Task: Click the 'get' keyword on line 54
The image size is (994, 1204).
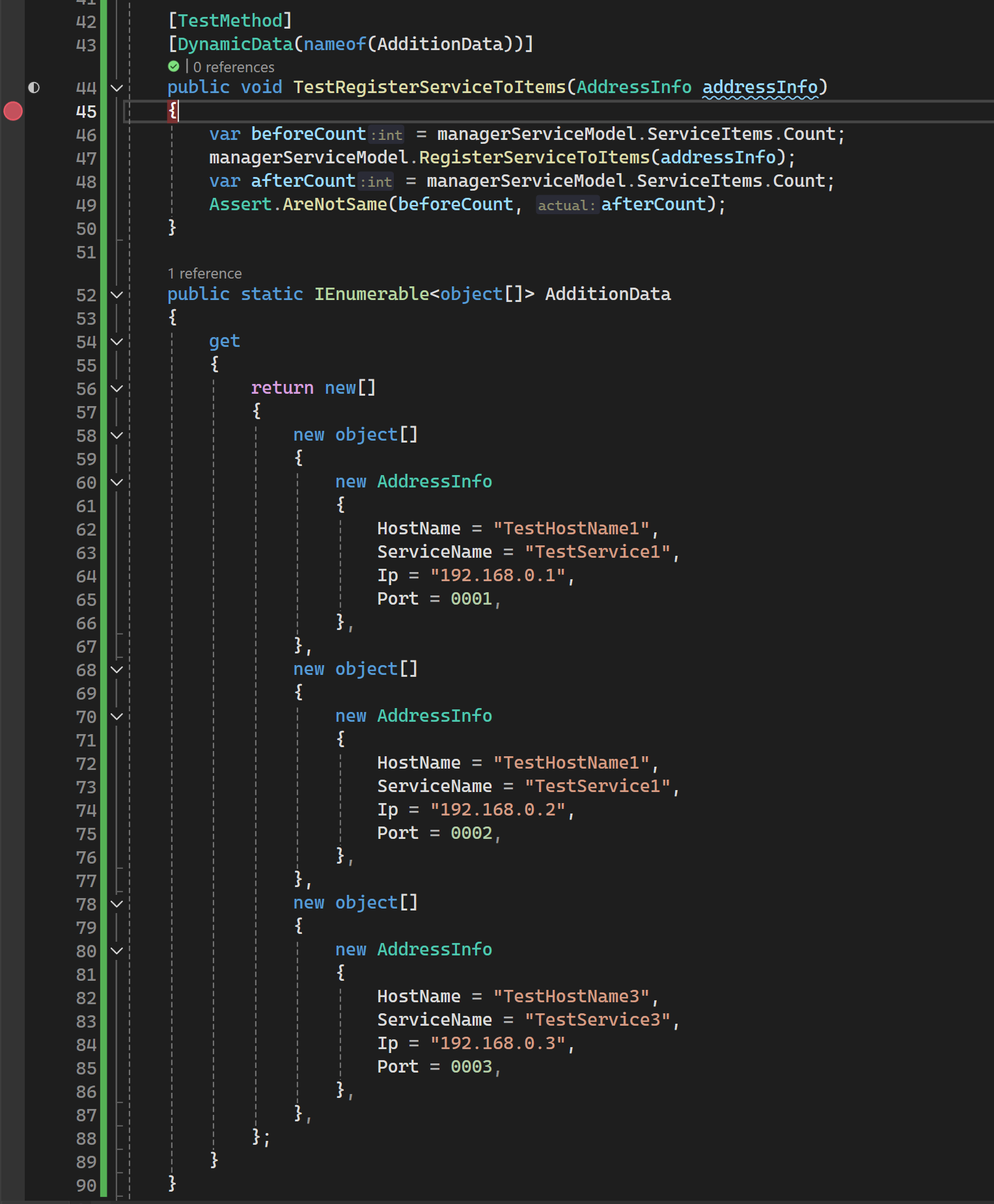Action: coord(225,341)
